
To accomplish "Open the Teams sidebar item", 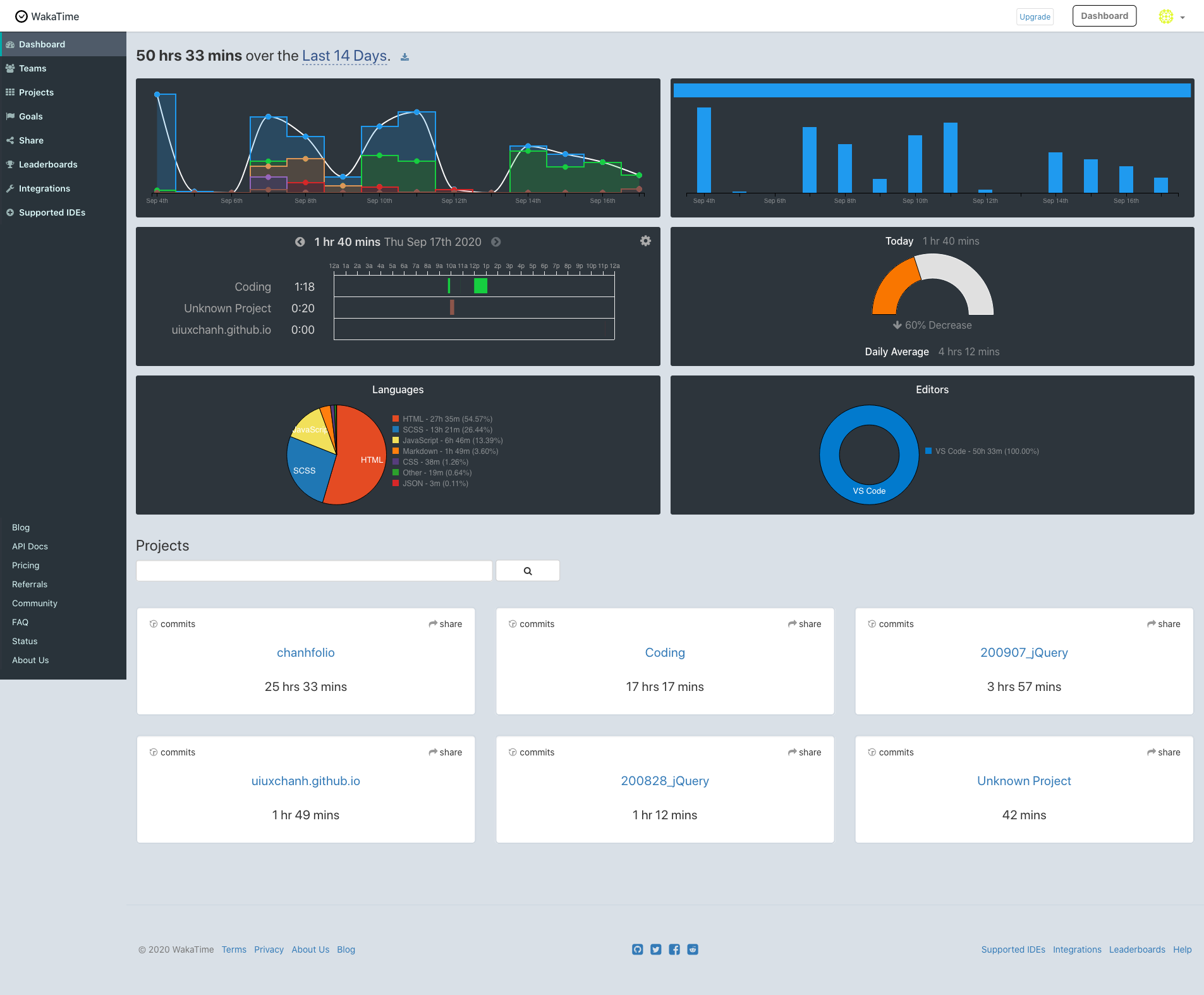I will pyautogui.click(x=63, y=68).
